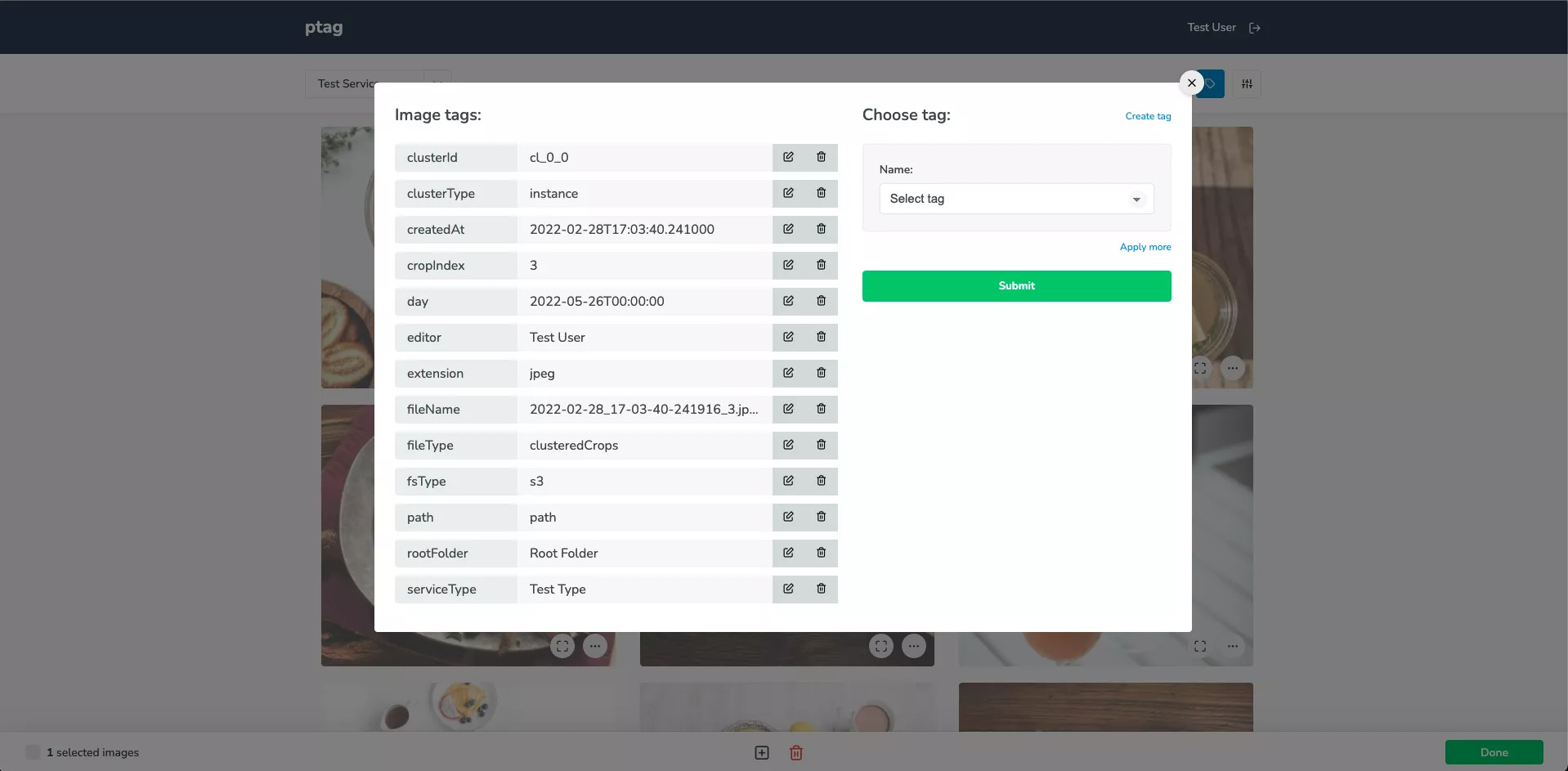Delete the fileName tag
The width and height of the screenshot is (1568, 771).
[x=821, y=409]
